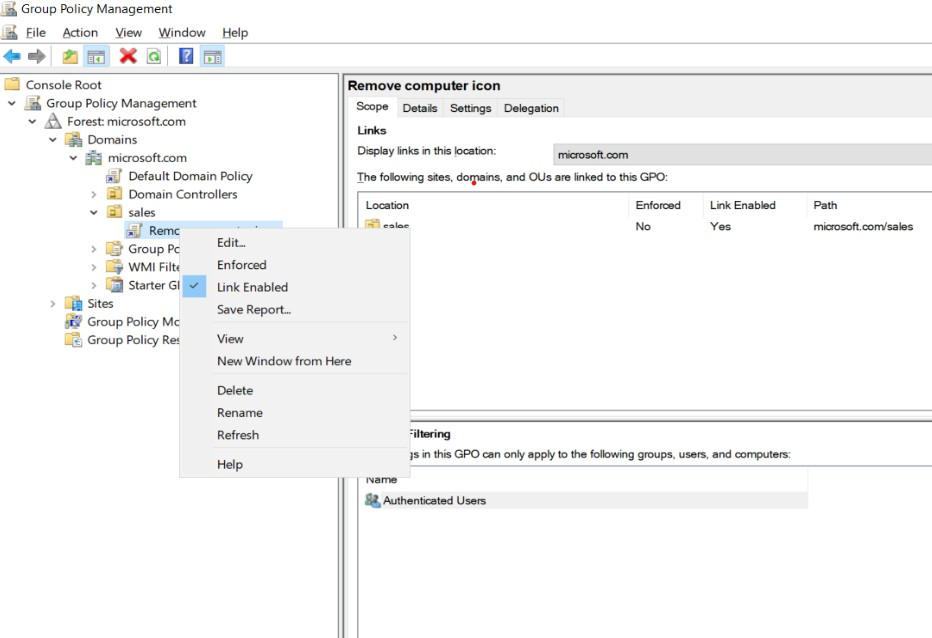This screenshot has width=932, height=638.
Task: Click the Group Policy Objects folder icon
Action: (114, 249)
